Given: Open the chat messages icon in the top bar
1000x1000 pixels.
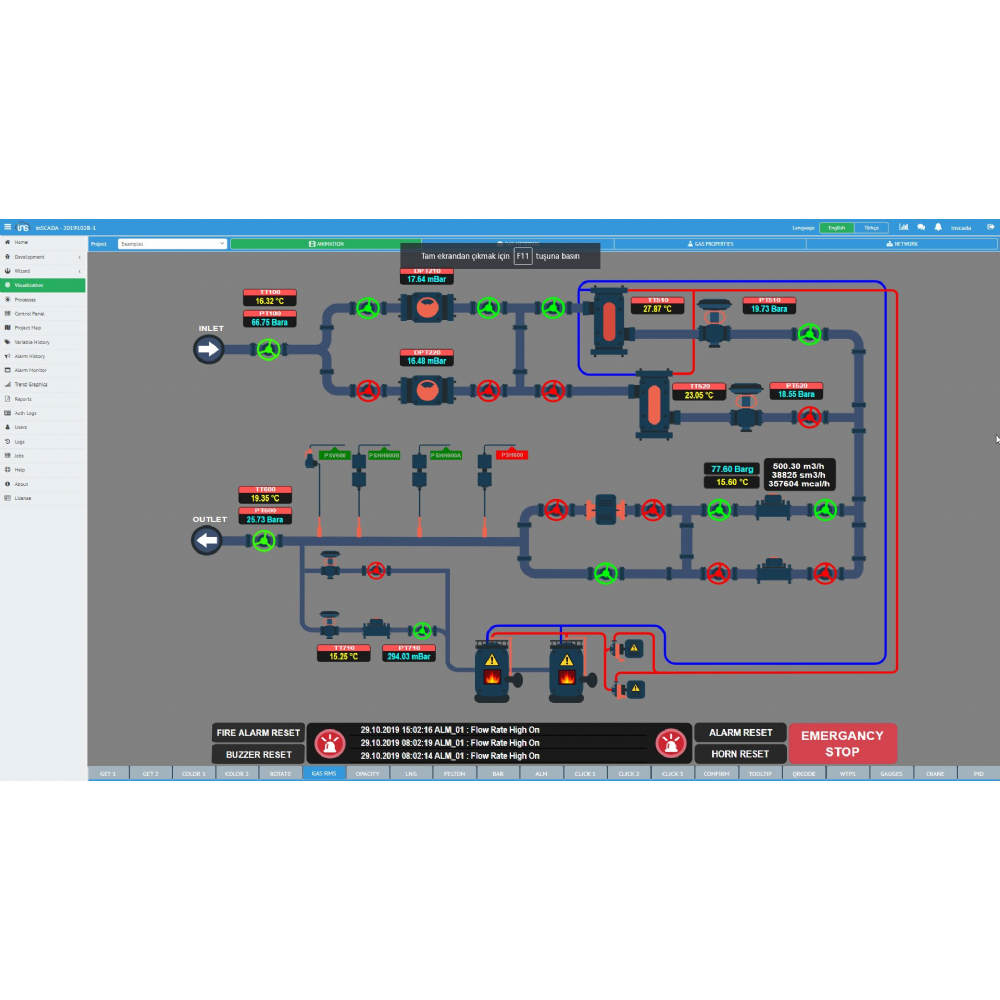Looking at the screenshot, I should tap(921, 227).
